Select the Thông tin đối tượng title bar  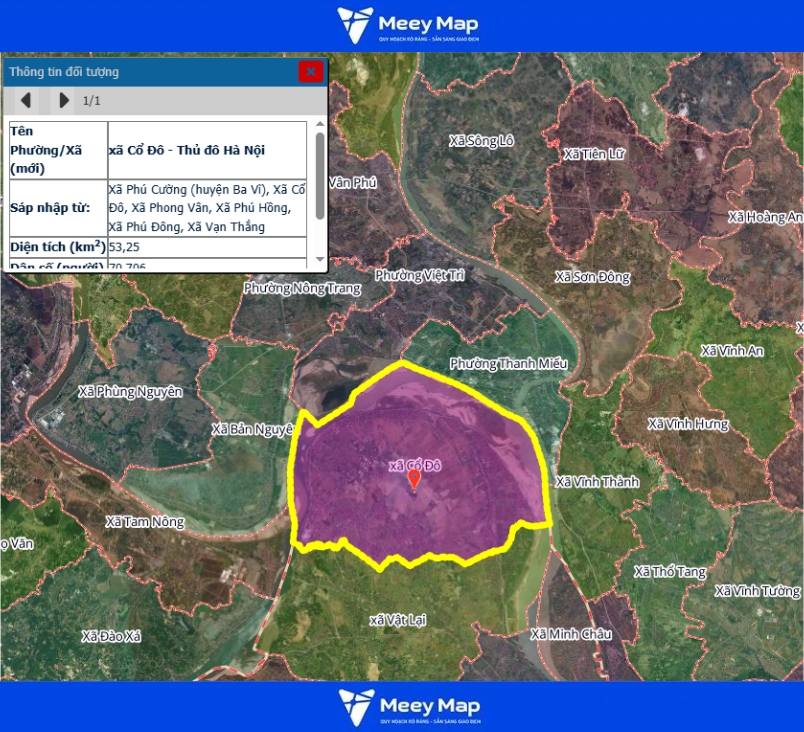click(150, 71)
